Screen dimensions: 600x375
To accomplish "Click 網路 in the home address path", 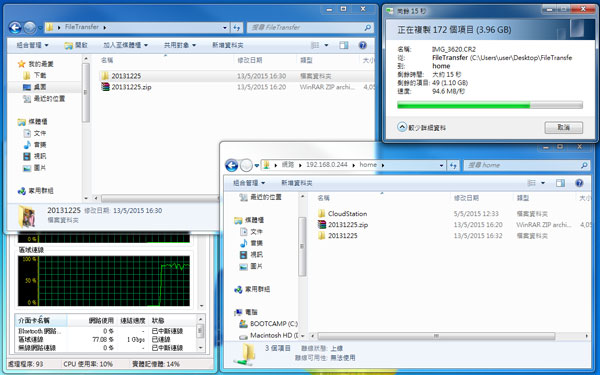I will point(288,165).
